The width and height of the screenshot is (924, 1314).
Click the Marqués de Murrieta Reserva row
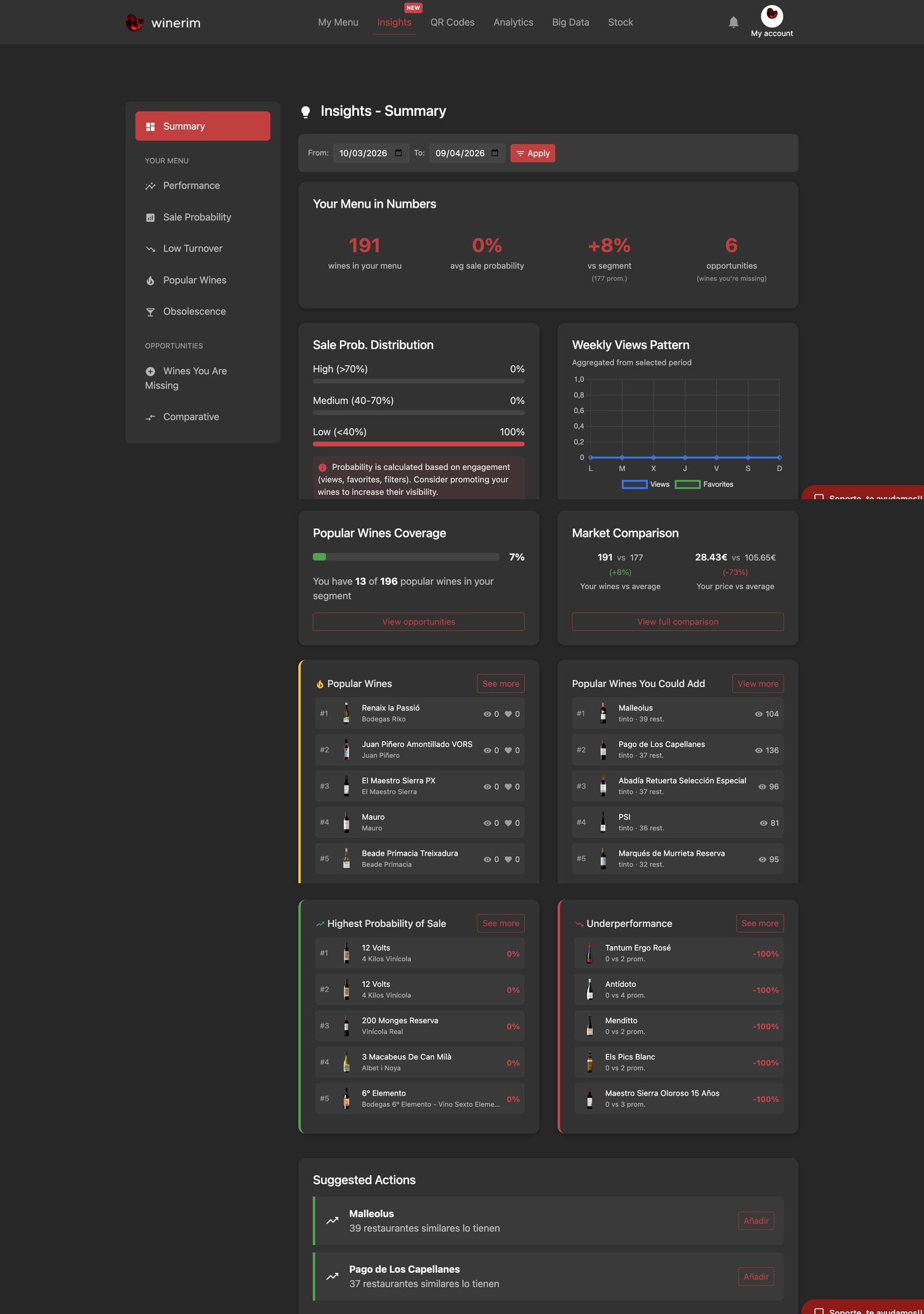[678, 859]
